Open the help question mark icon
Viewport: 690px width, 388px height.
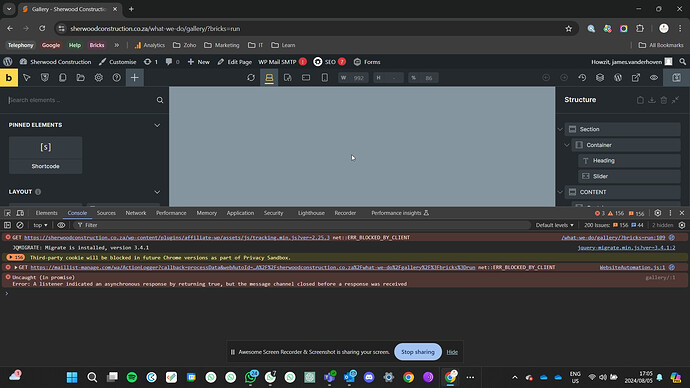point(117,78)
